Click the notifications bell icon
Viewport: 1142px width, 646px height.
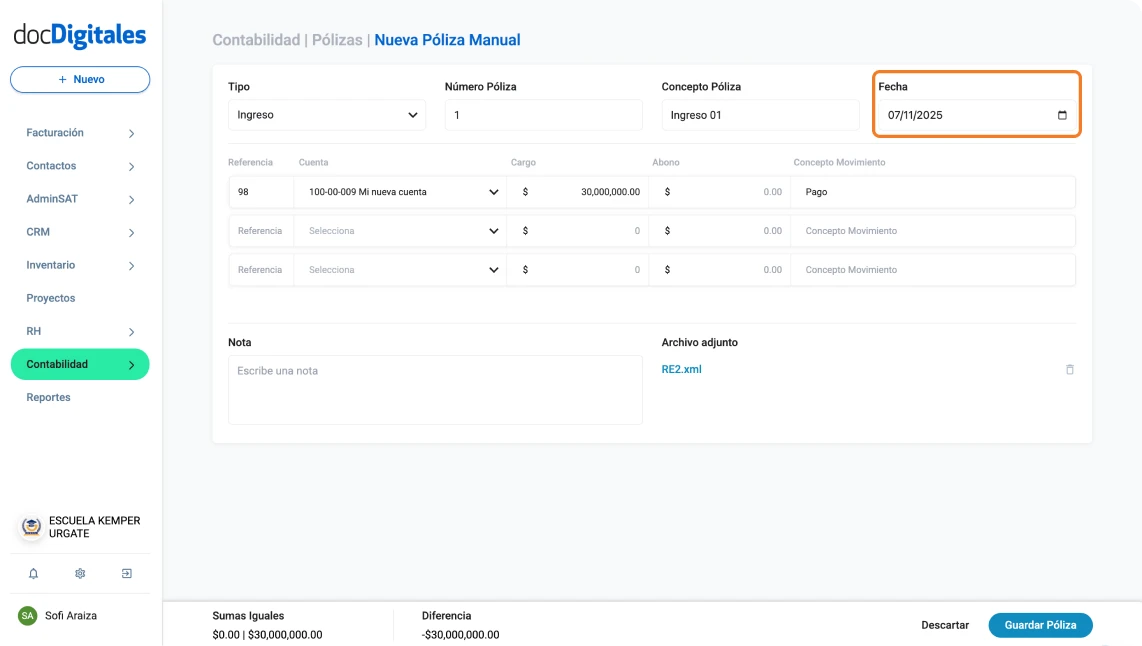33,574
